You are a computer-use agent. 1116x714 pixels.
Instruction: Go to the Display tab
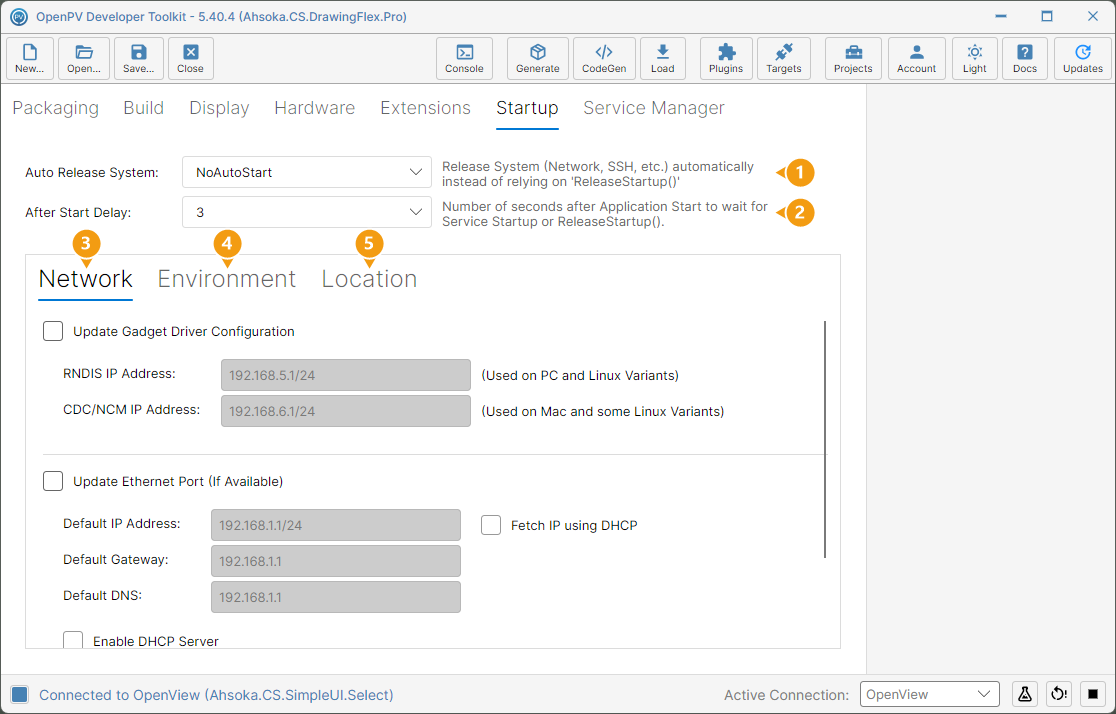click(x=219, y=108)
